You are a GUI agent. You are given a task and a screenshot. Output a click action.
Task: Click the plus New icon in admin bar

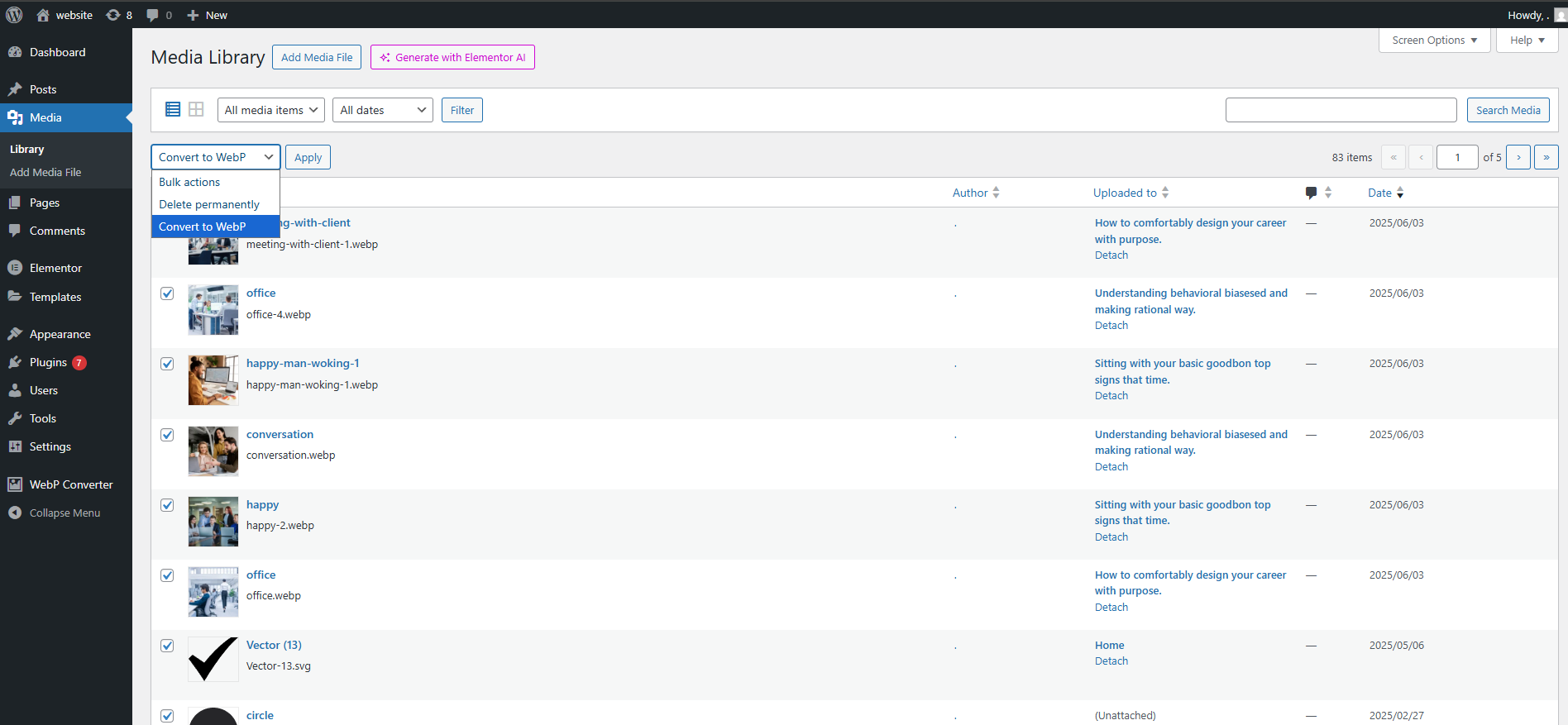(x=193, y=15)
